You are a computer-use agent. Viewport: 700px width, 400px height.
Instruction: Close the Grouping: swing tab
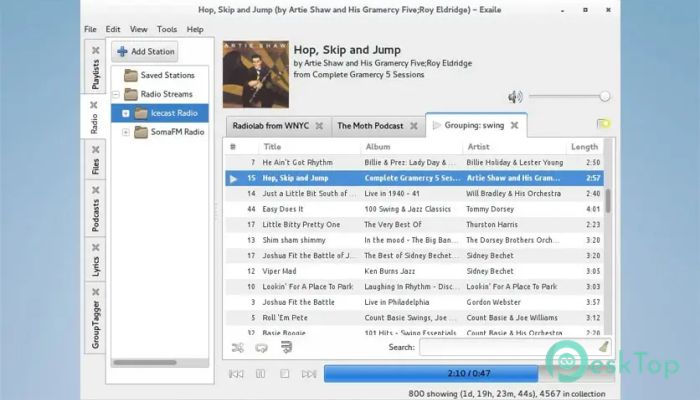[515, 125]
